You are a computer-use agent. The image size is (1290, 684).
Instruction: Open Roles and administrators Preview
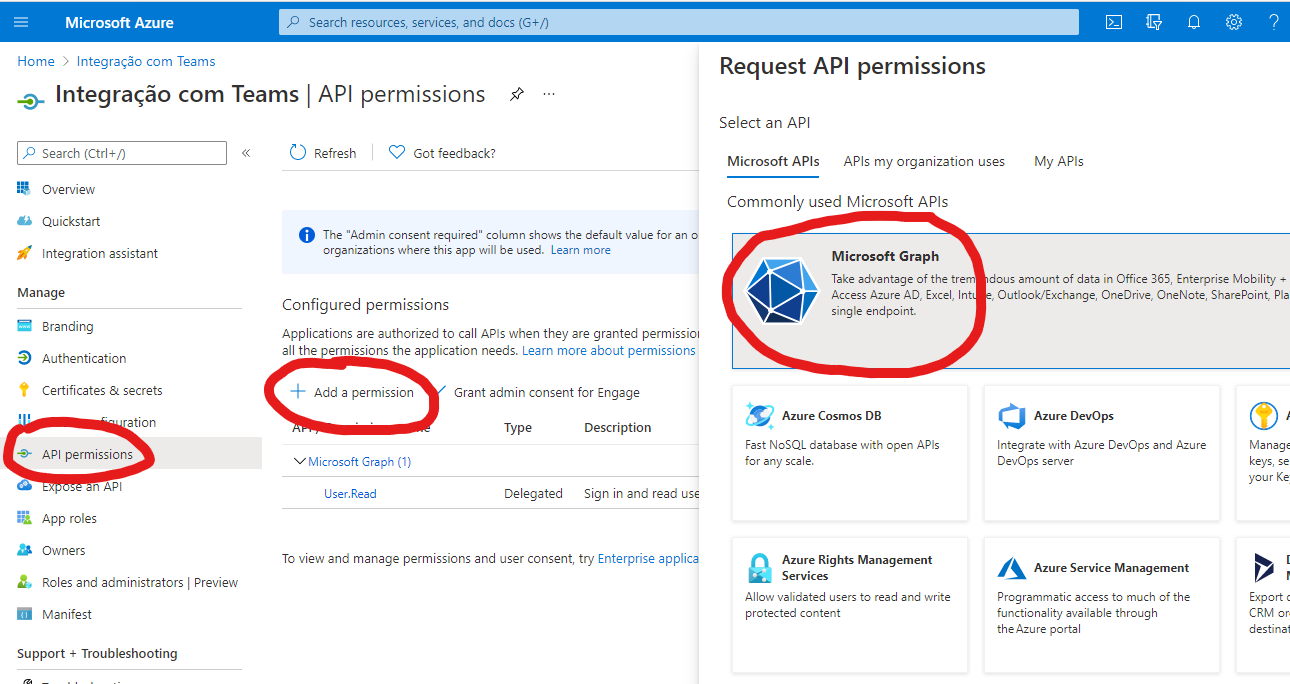[139, 582]
